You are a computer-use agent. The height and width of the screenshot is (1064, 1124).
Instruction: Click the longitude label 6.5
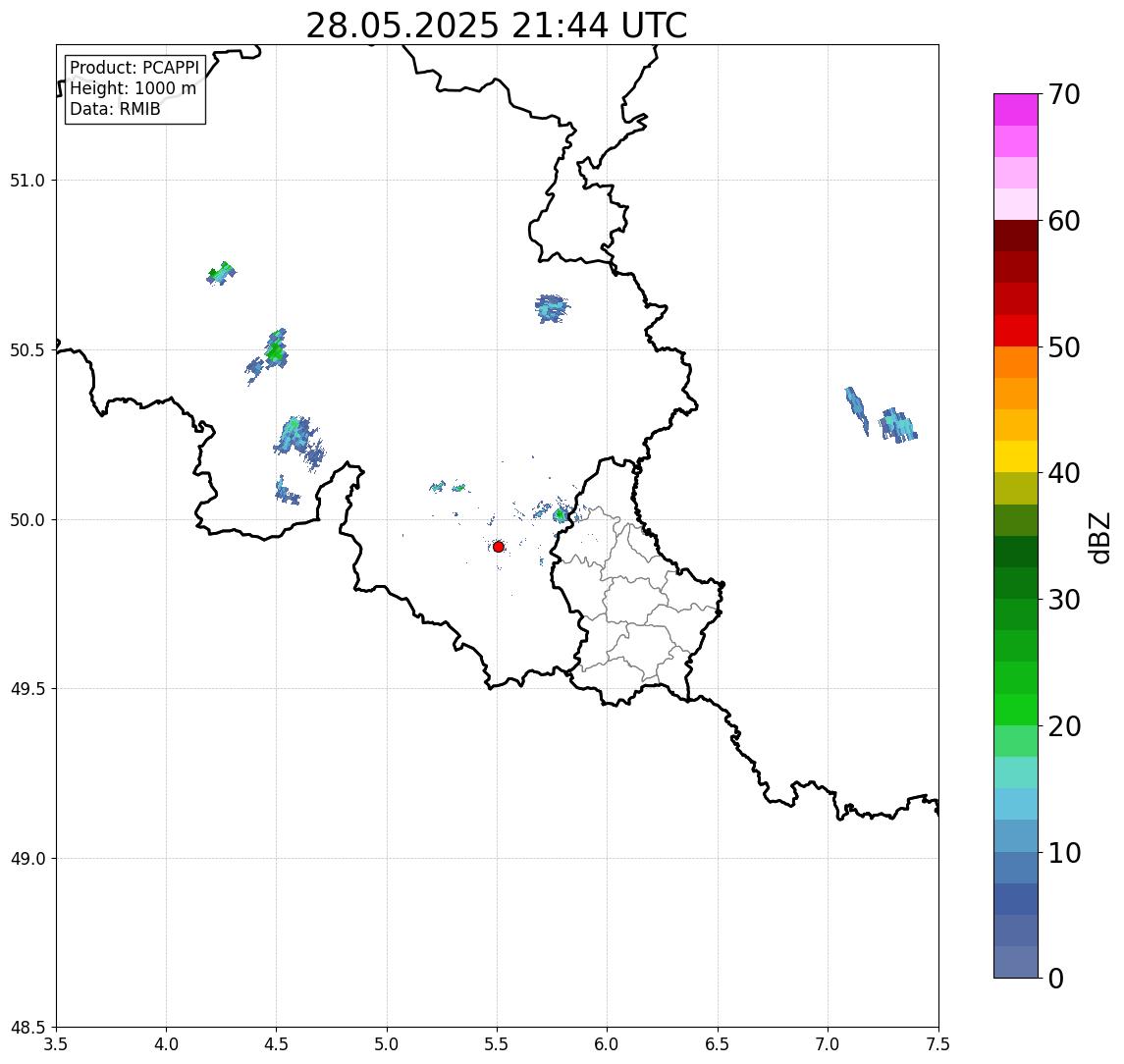(718, 1044)
